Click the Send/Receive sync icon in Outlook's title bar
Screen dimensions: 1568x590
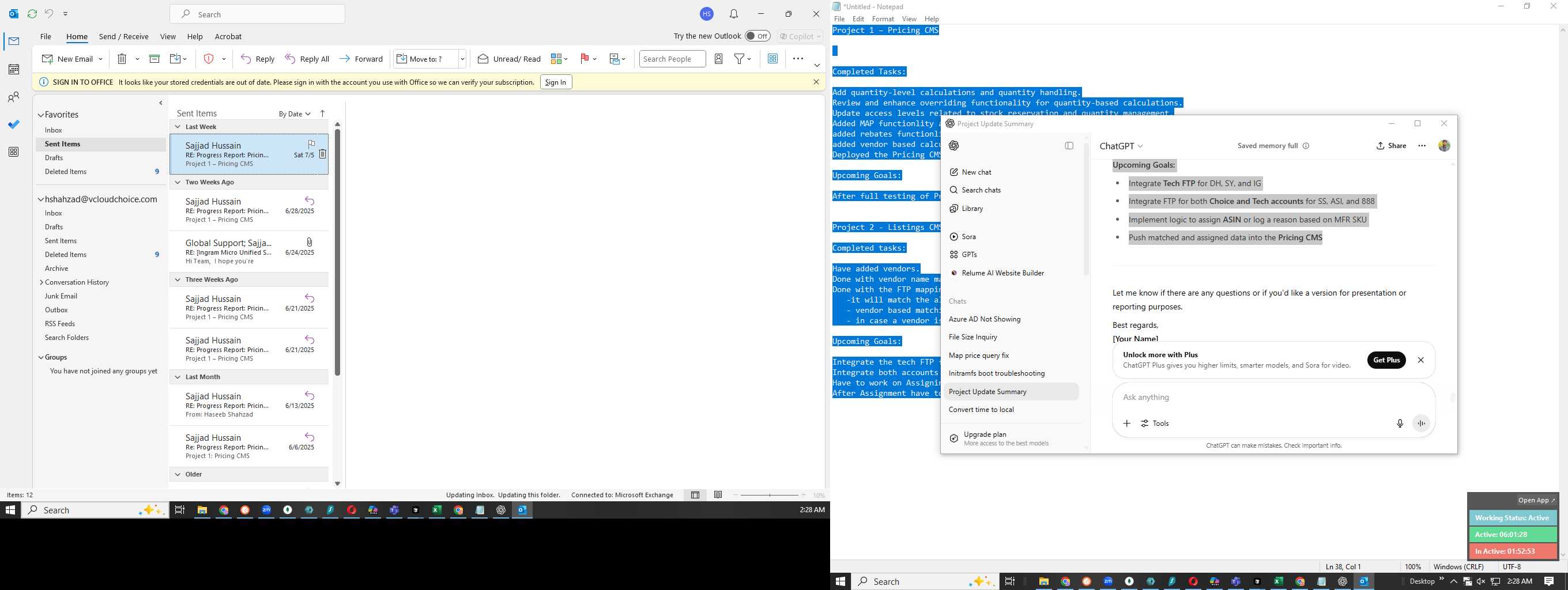tap(32, 14)
